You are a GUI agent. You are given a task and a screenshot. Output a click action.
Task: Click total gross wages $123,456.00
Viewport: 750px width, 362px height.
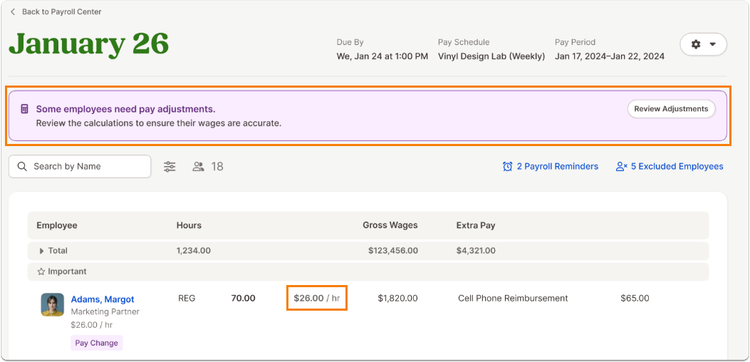coord(393,251)
